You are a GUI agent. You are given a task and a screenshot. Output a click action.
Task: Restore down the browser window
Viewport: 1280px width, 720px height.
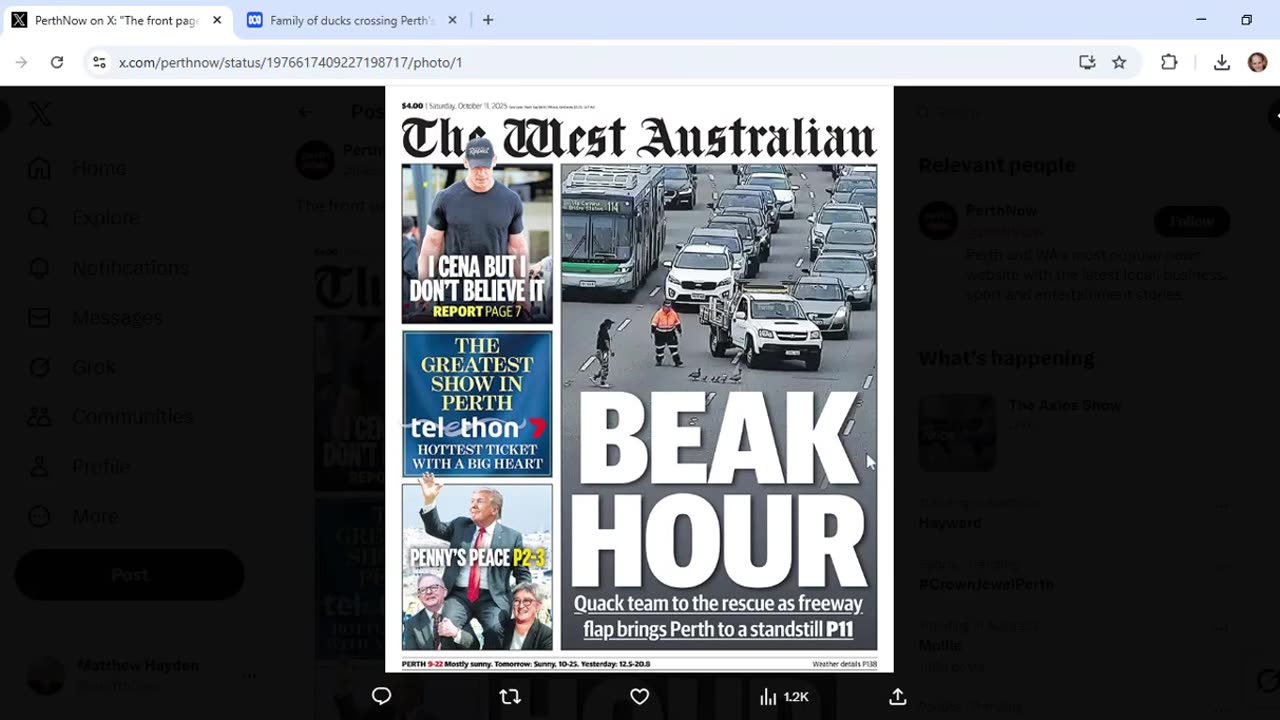[x=1246, y=20]
